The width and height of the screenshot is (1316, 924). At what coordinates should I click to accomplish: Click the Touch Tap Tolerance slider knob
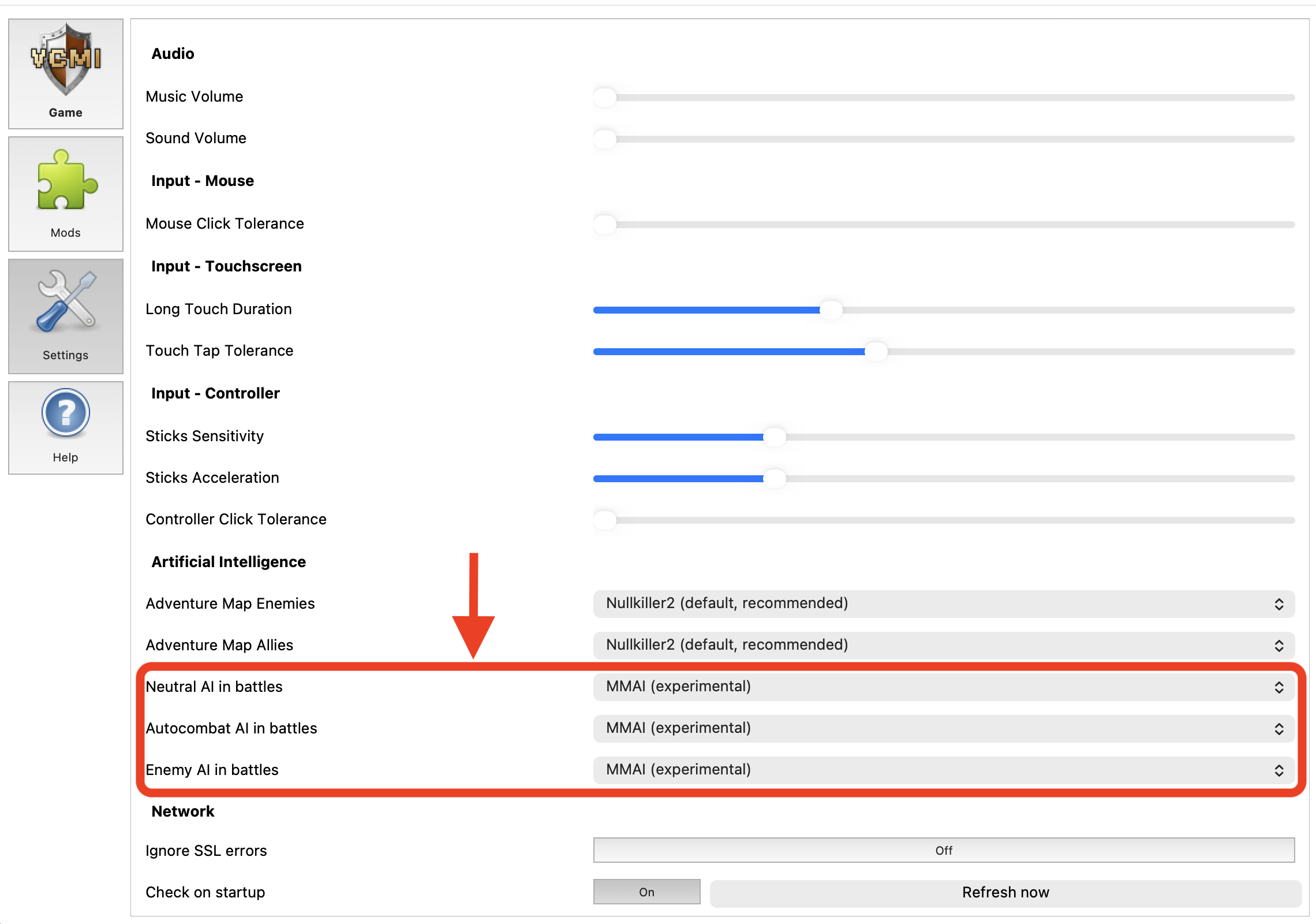(876, 352)
